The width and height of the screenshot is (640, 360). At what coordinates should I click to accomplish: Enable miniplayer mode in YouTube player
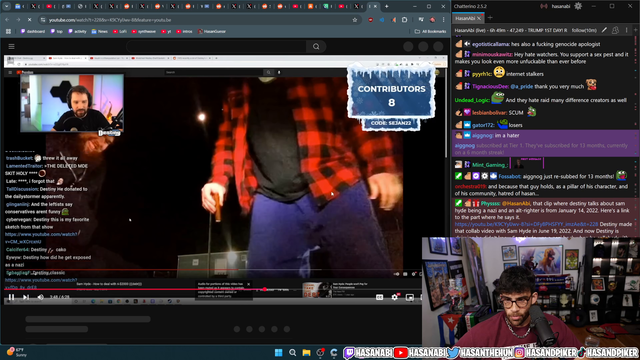point(410,297)
